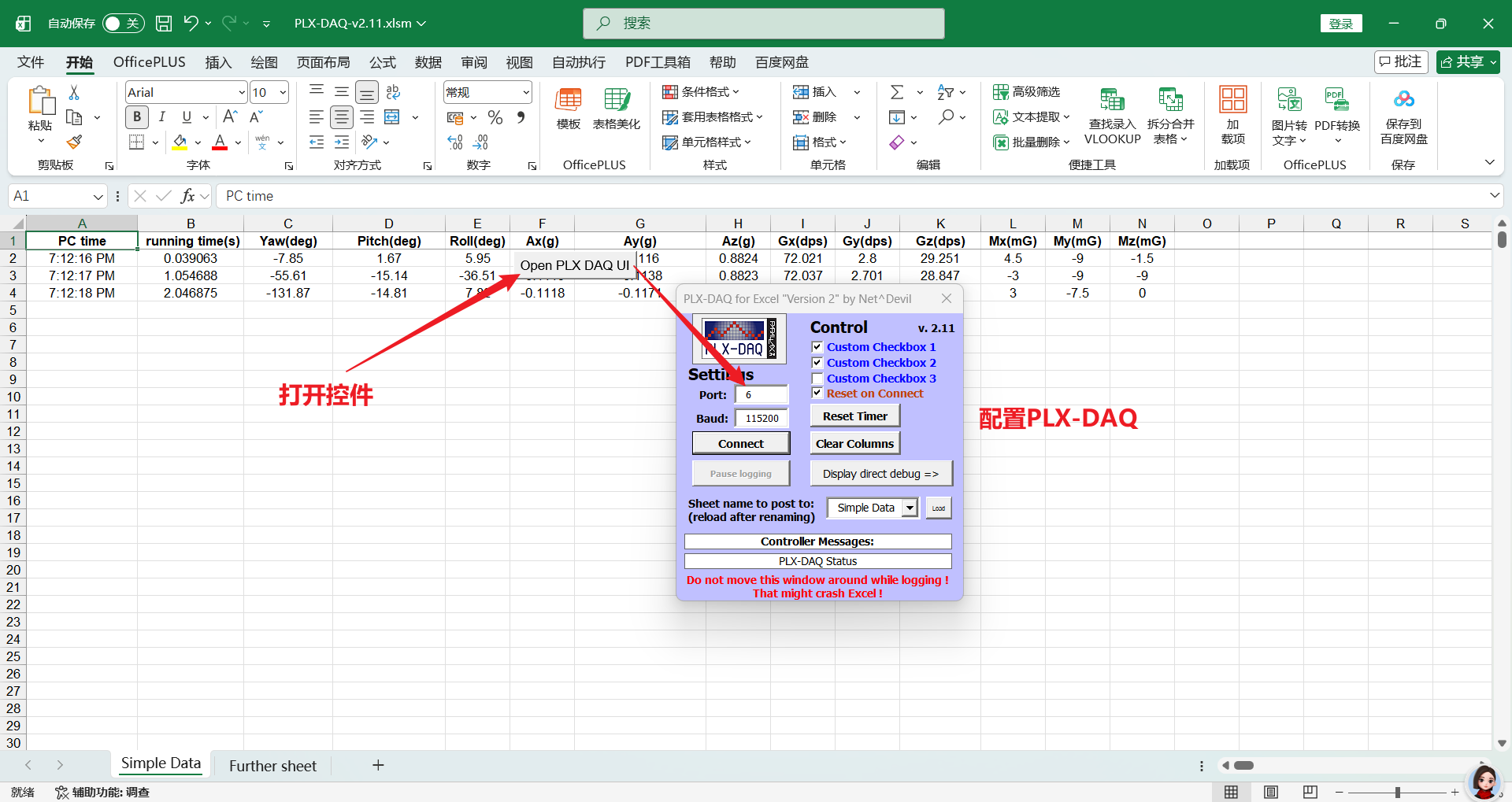Click the Find magnifier icon
This screenshot has width=1512, height=802.
946,117
